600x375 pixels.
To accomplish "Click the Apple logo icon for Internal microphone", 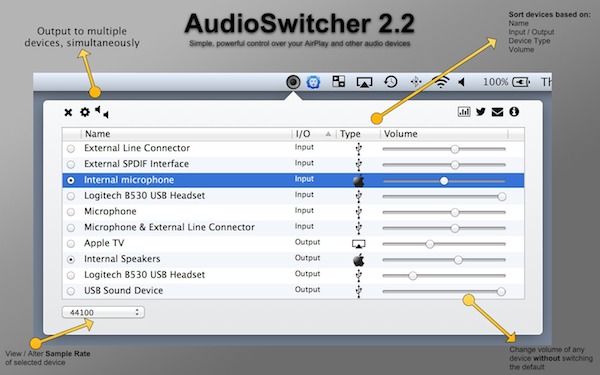I will (x=359, y=180).
